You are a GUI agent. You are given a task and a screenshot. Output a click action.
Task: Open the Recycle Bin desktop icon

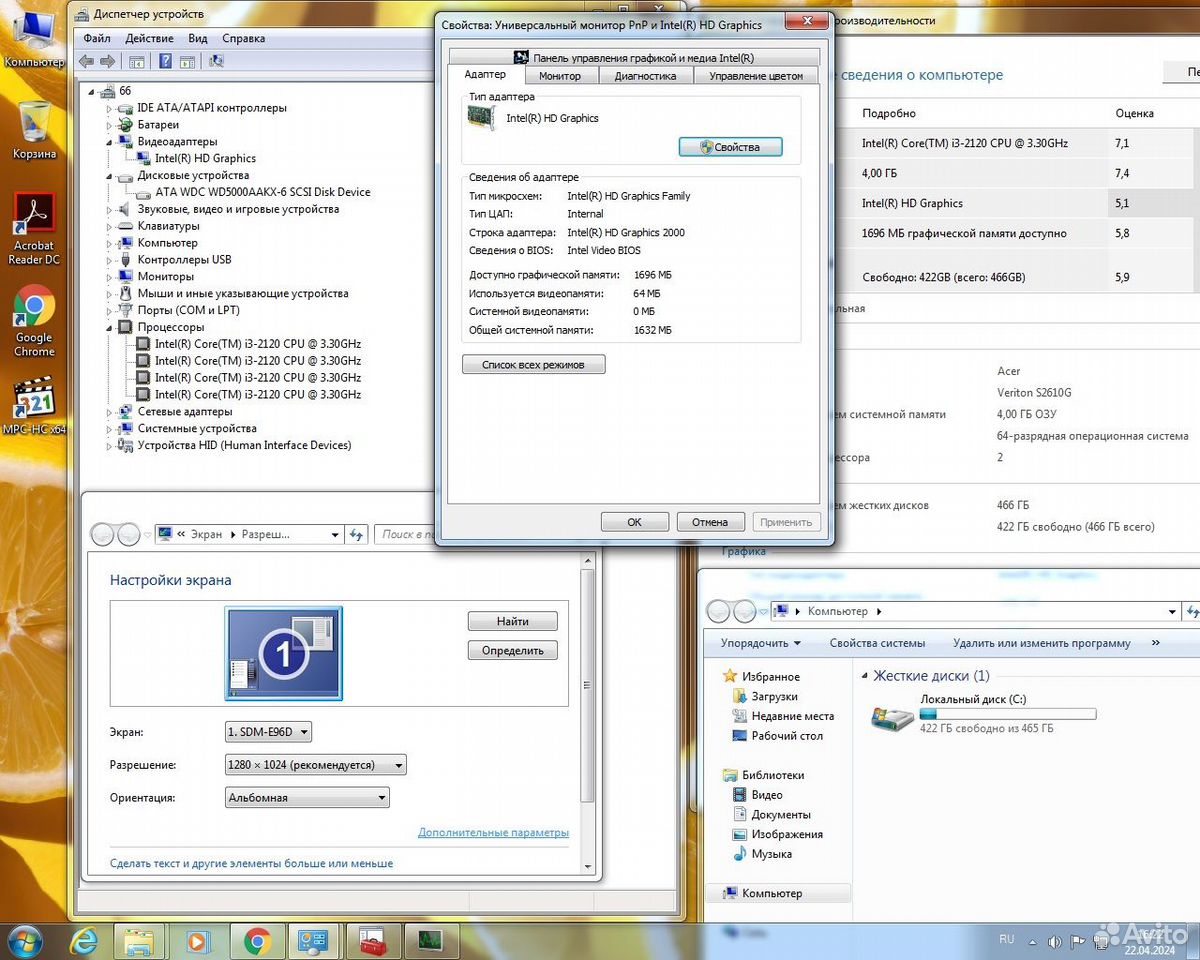[x=34, y=130]
